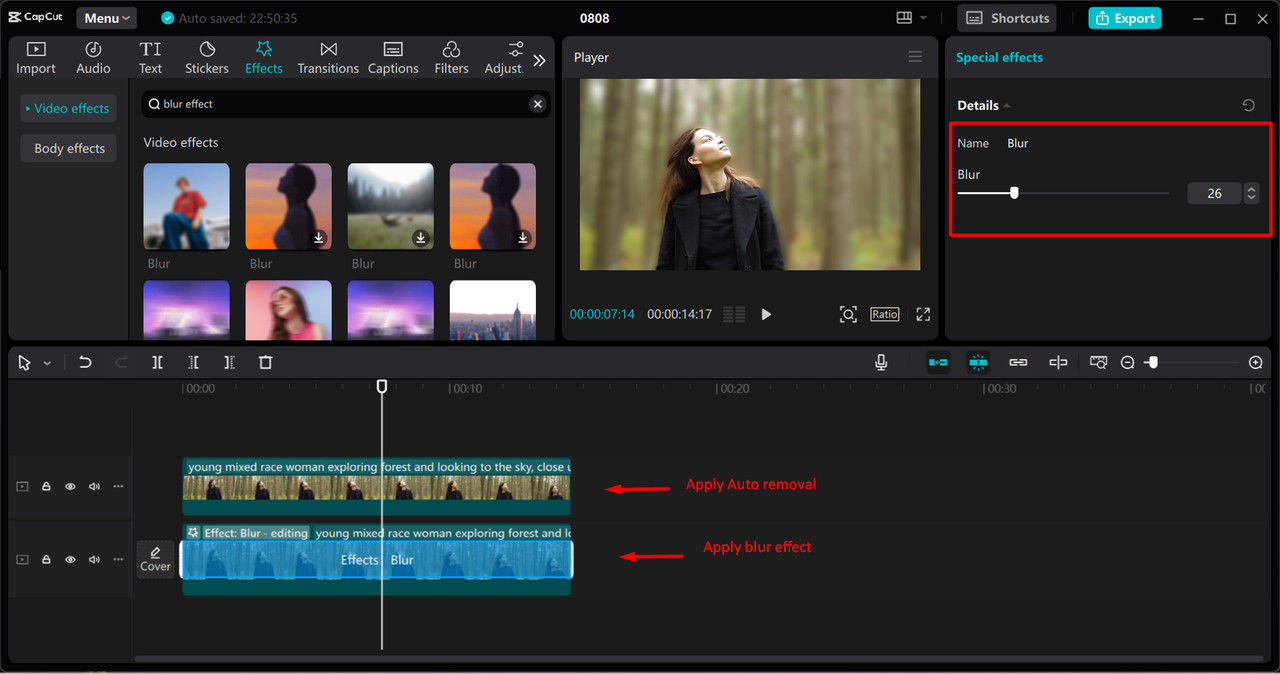The width and height of the screenshot is (1280, 674).
Task: Download the foggy field Blur effect
Action: click(421, 237)
